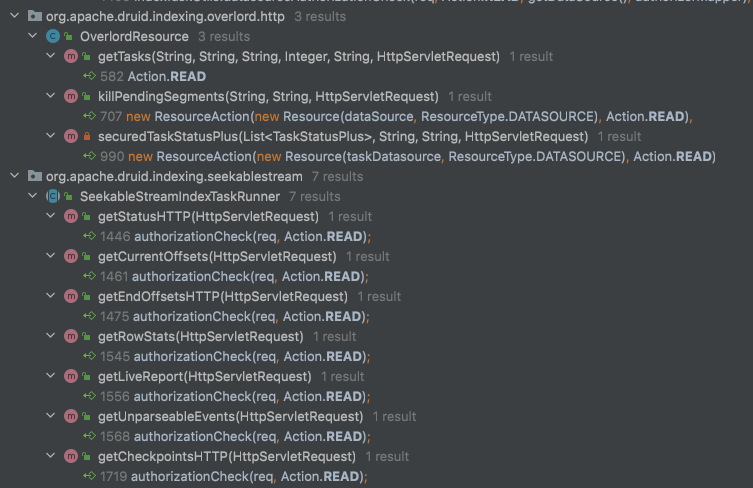Click the folder icon of overlord.http package
The width and height of the screenshot is (753, 488).
pyautogui.click(x=35, y=16)
